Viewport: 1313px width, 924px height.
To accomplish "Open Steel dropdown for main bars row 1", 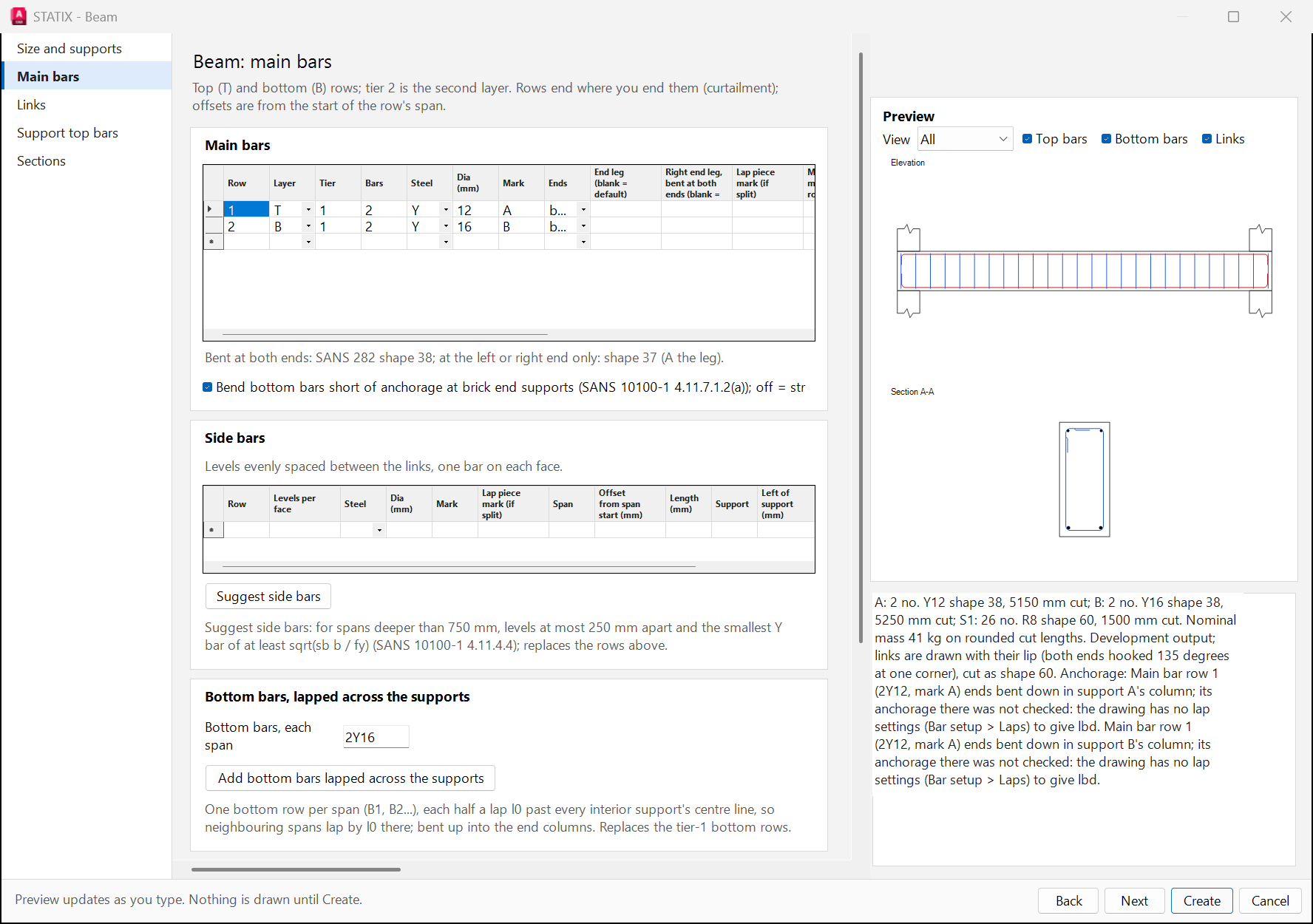I will [x=446, y=210].
